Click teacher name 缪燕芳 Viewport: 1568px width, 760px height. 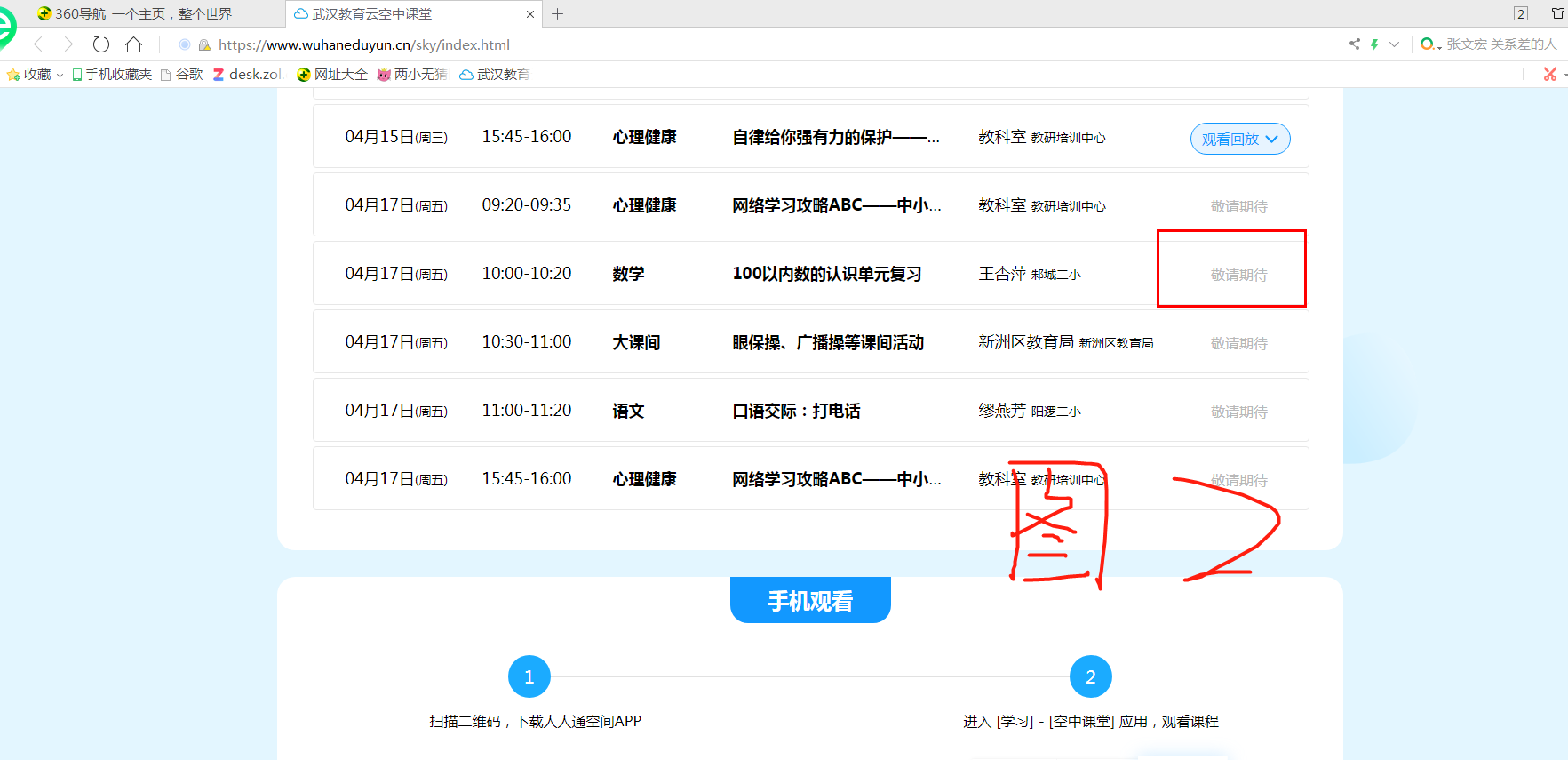point(1002,411)
